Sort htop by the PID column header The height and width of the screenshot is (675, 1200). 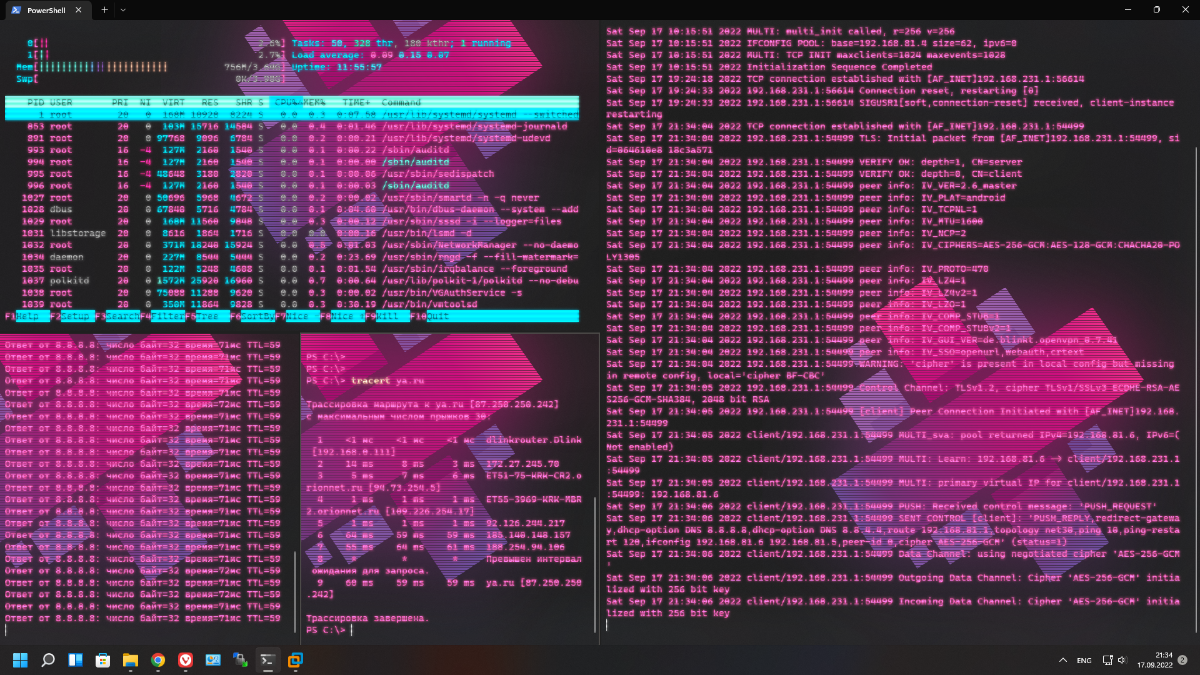tap(35, 102)
